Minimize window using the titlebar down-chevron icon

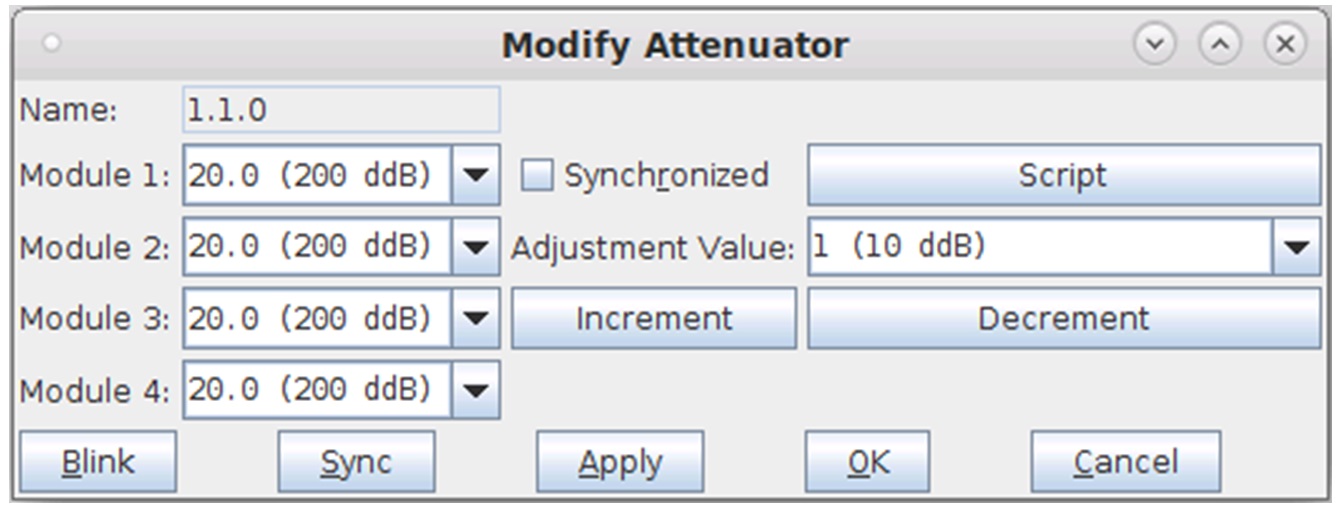1156,45
